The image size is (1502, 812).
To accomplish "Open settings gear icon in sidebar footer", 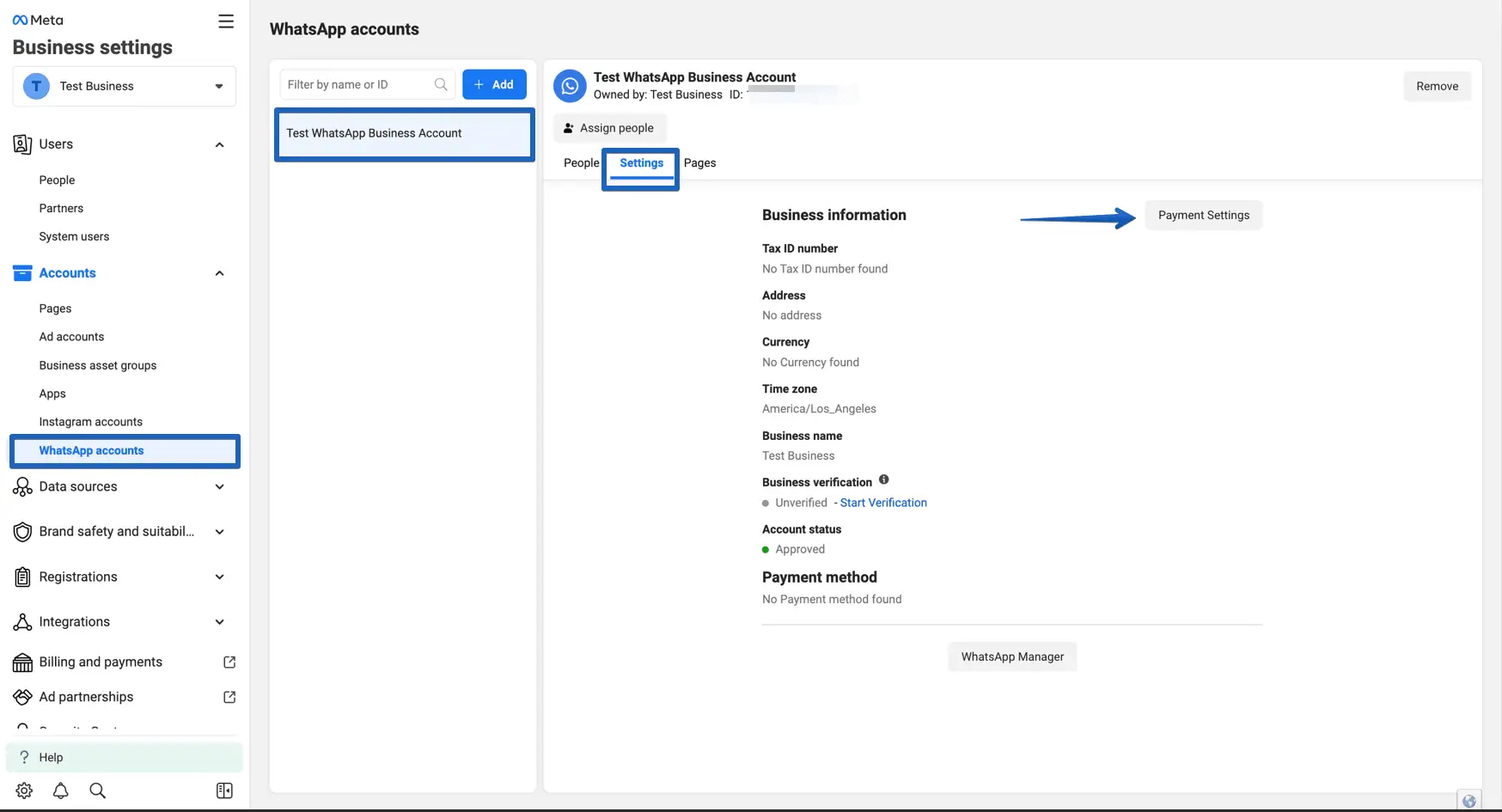I will click(x=24, y=791).
